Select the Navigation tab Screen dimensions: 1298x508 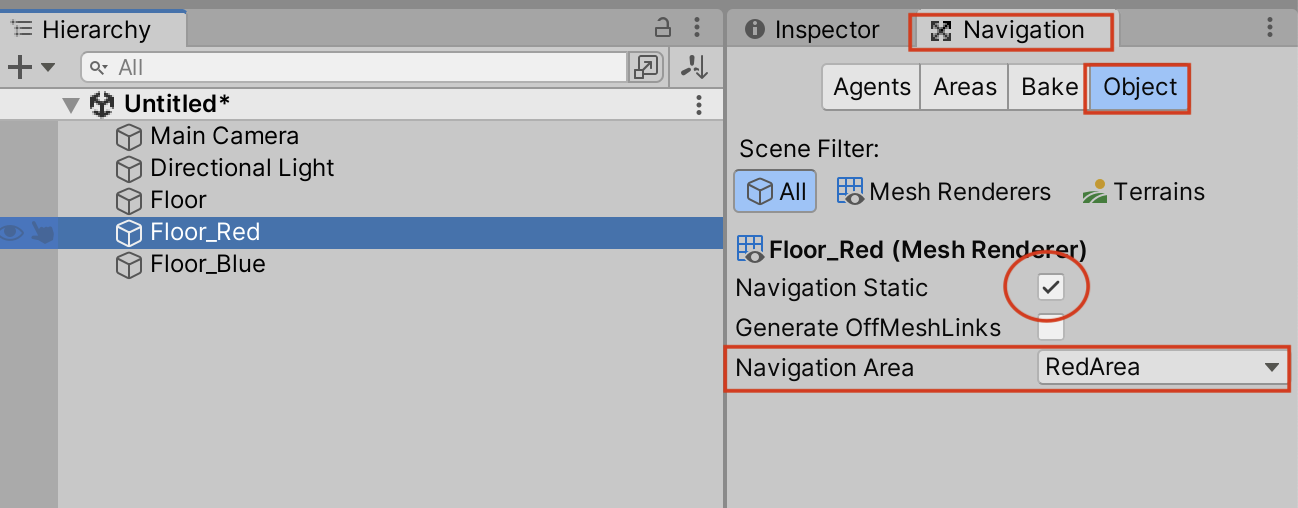click(1011, 30)
